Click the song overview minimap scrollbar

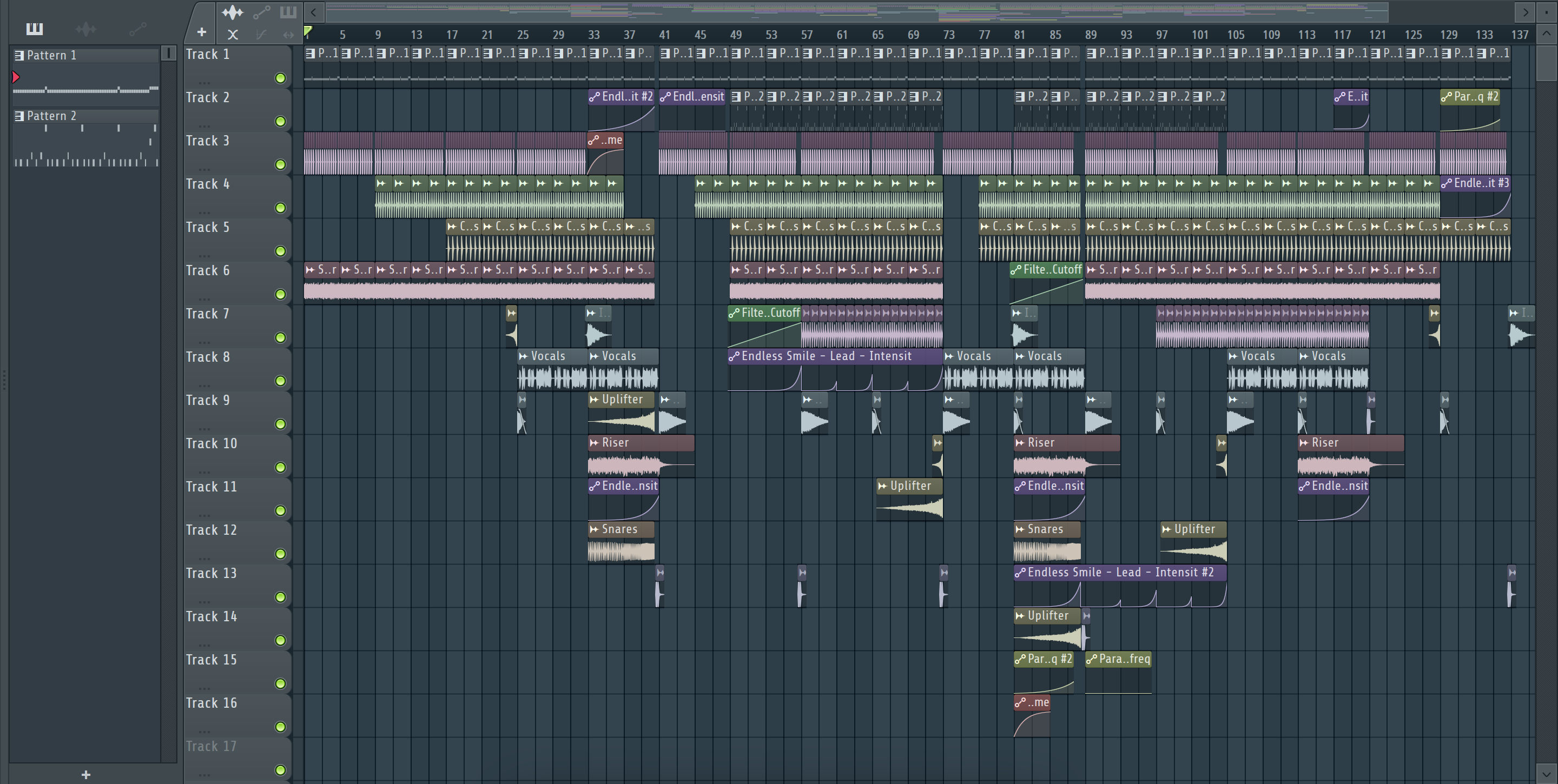click(x=857, y=11)
